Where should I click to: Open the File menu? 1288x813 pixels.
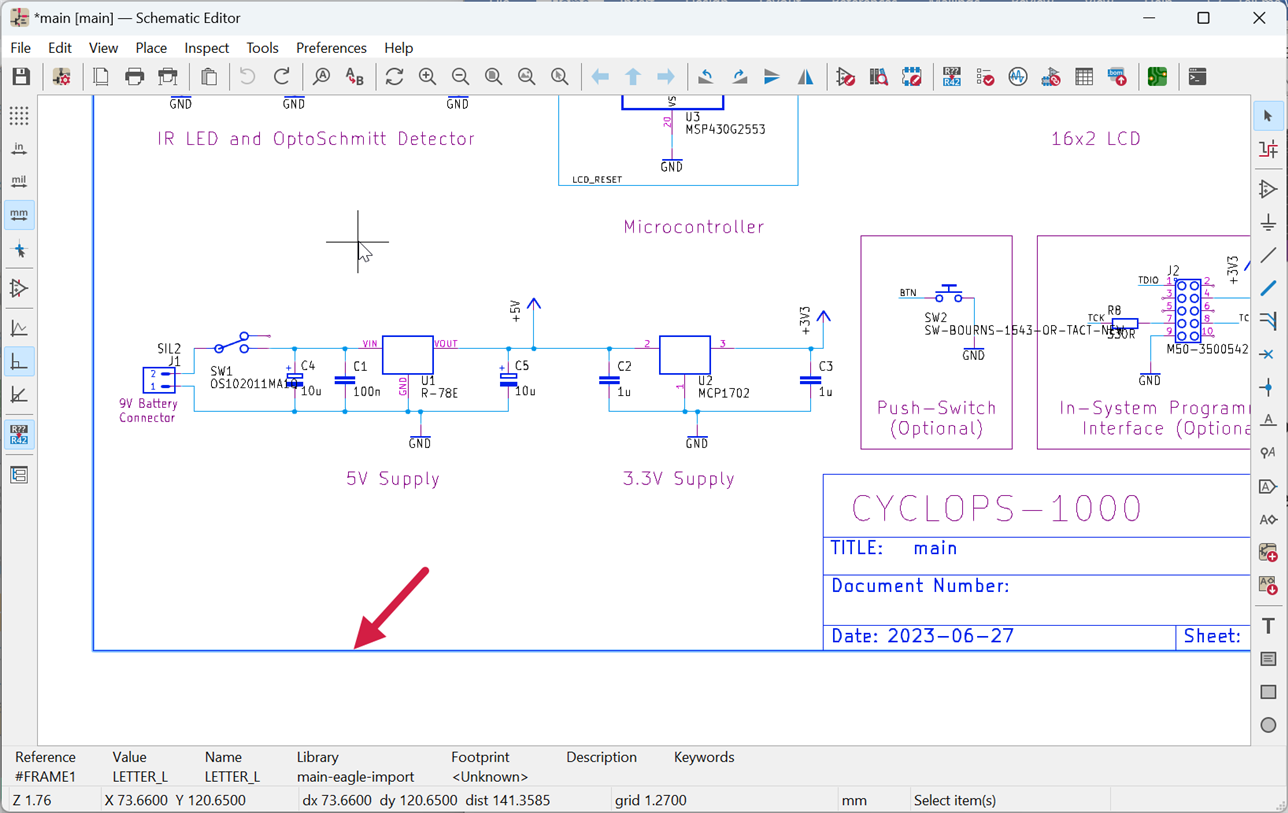(x=20, y=48)
